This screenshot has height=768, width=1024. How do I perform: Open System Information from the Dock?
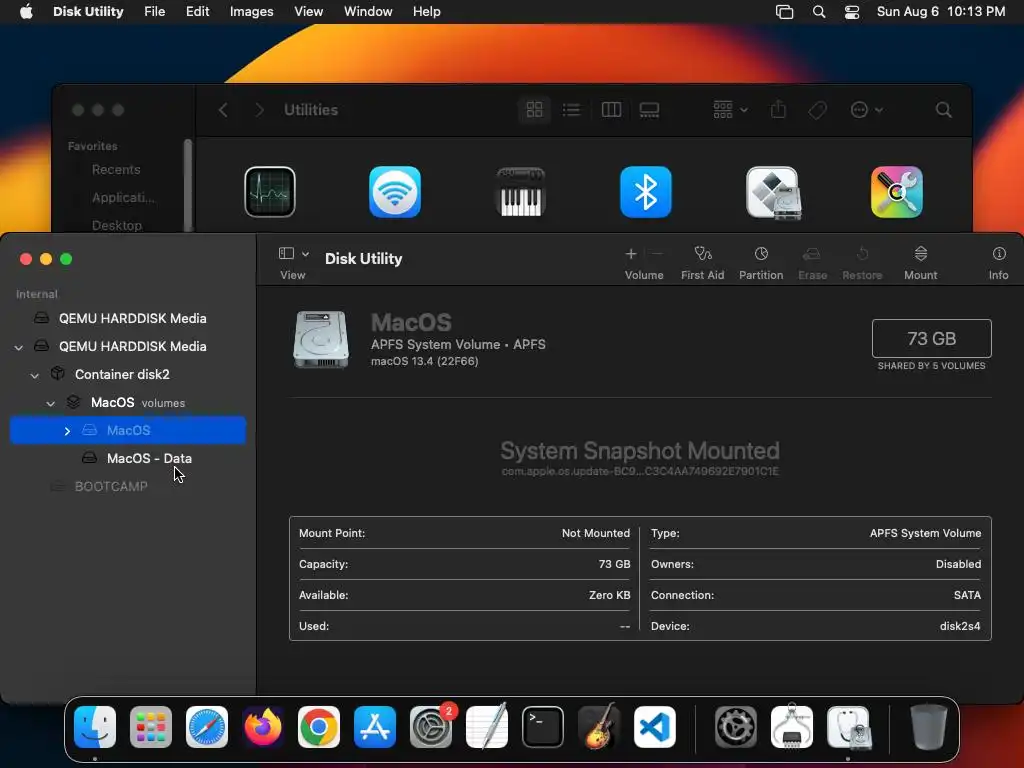(792, 727)
